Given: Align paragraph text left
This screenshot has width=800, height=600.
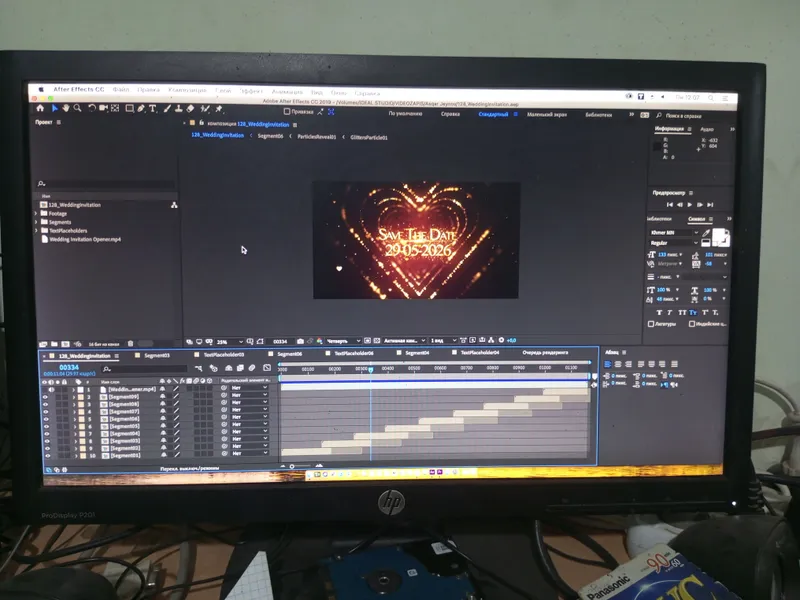Looking at the screenshot, I should click(x=608, y=364).
